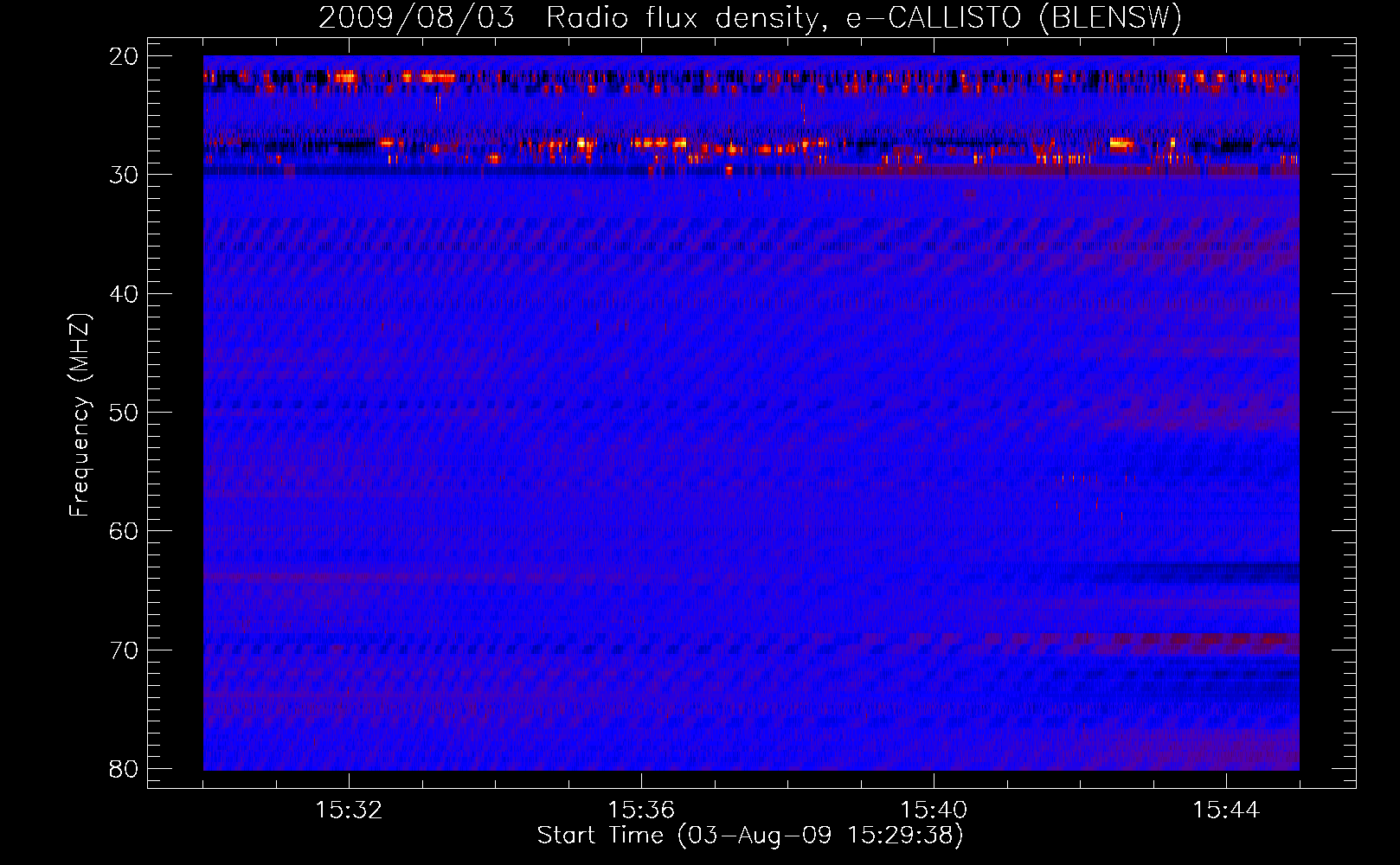Click the 80 frequency tick label
The height and width of the screenshot is (865, 1400).
click(125, 769)
